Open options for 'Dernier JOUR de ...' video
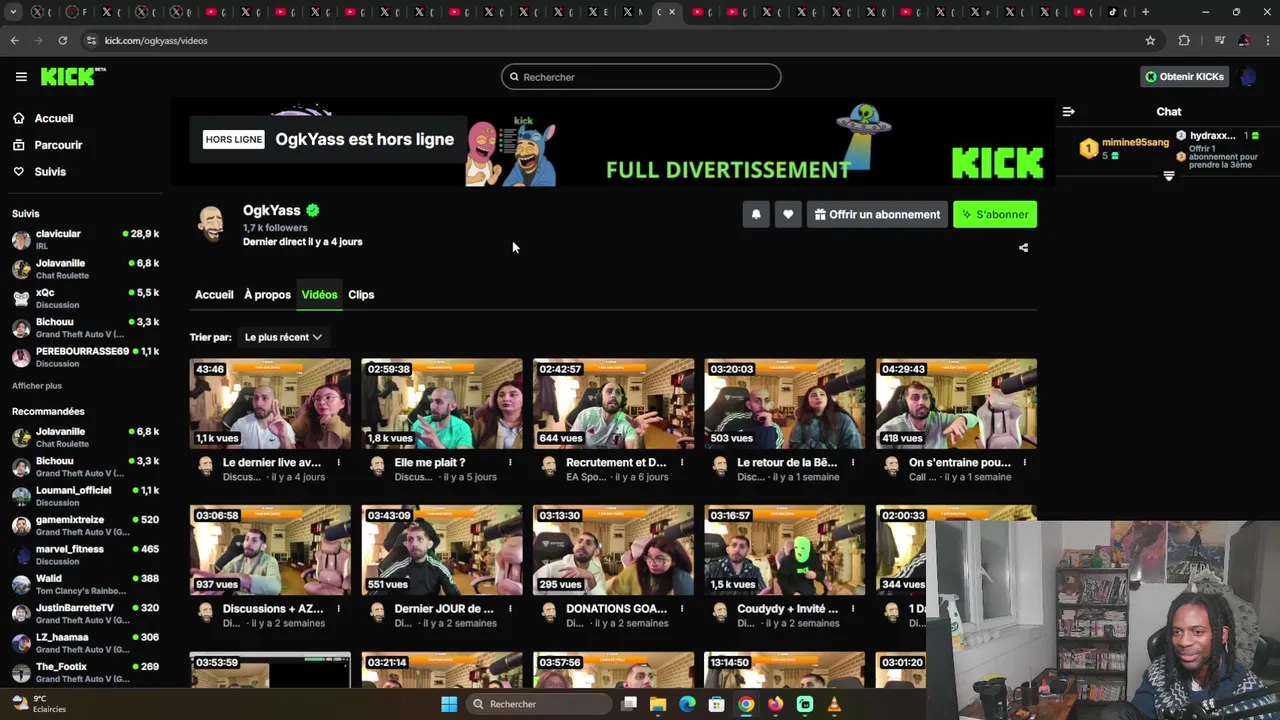Screen dimensions: 1280x720 (510, 609)
